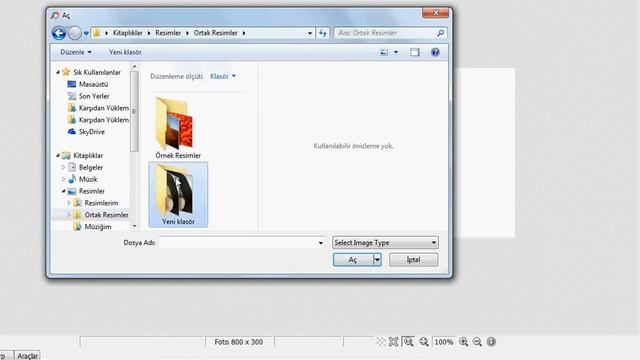Screen dimensions: 640x360
Task: Click the İptal cancel button
Action: pyautogui.click(x=413, y=260)
